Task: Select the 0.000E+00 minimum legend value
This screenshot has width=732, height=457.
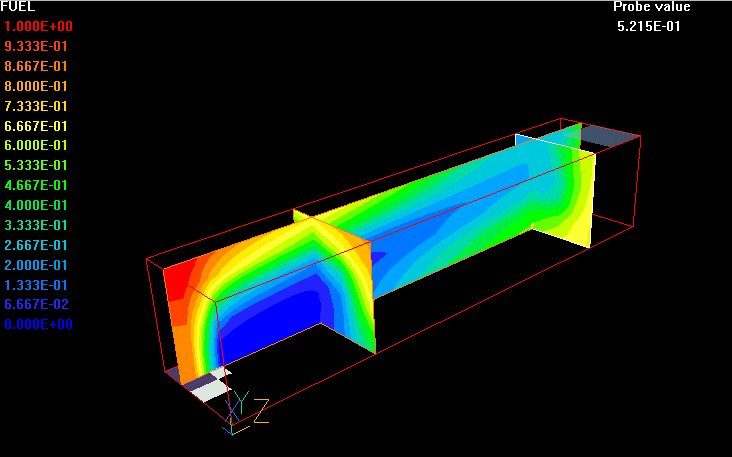Action: coord(38,325)
